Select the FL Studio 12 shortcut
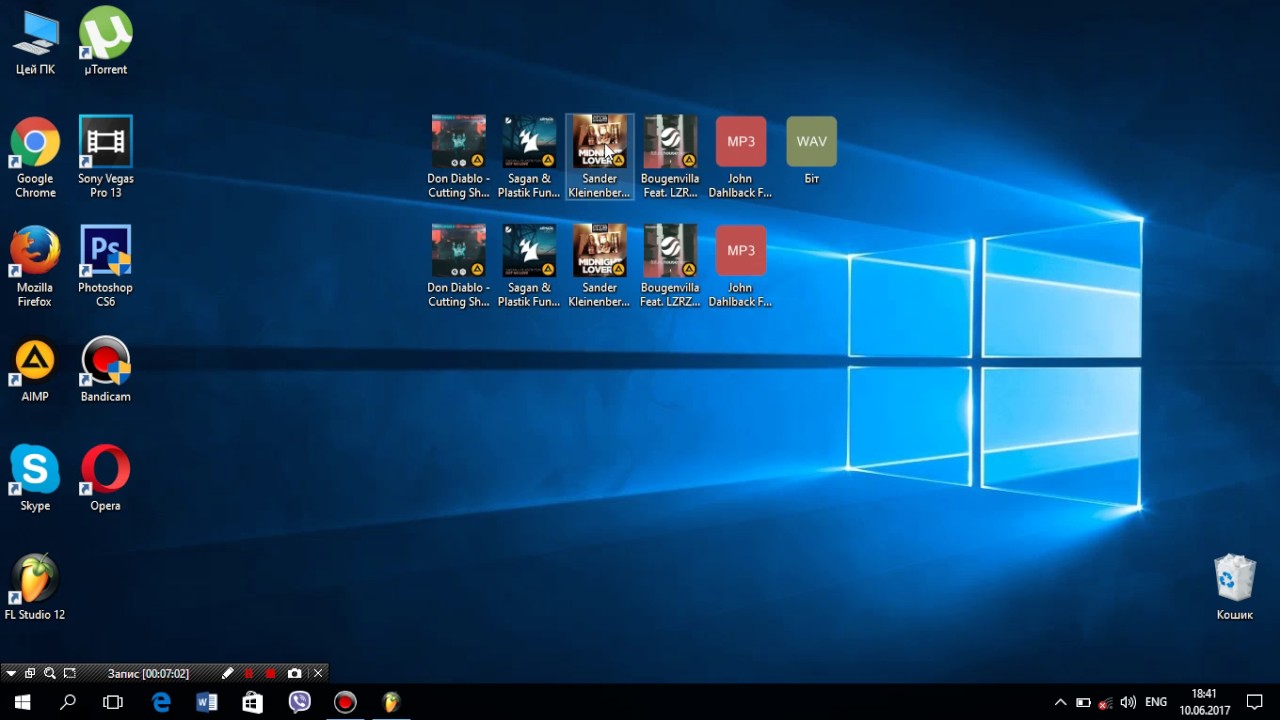1280x720 pixels. click(35, 587)
